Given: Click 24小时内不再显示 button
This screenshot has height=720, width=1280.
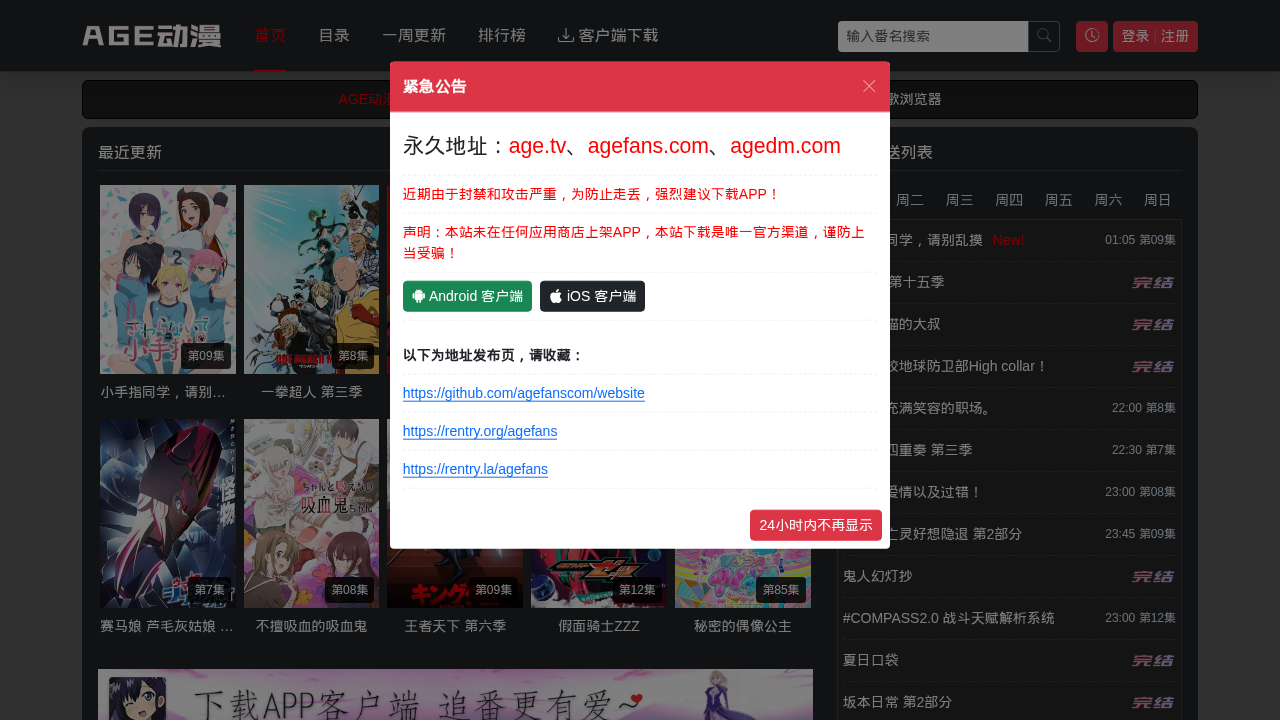Looking at the screenshot, I should coord(815,525).
